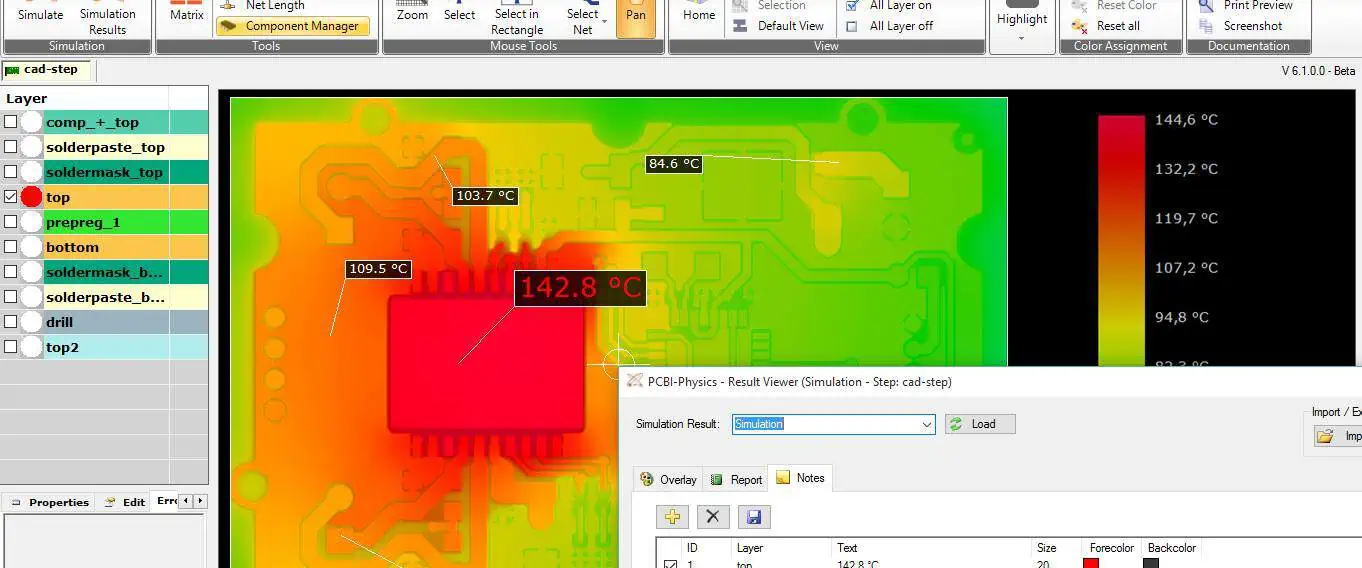Viewport: 1362px width, 568px height.
Task: Open the Report tab
Action: point(737,480)
